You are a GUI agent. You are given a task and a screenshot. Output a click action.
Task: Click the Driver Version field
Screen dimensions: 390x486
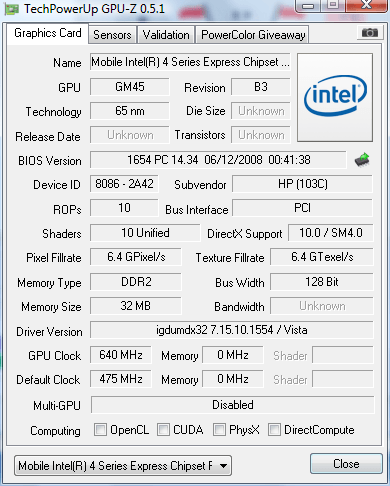click(232, 330)
